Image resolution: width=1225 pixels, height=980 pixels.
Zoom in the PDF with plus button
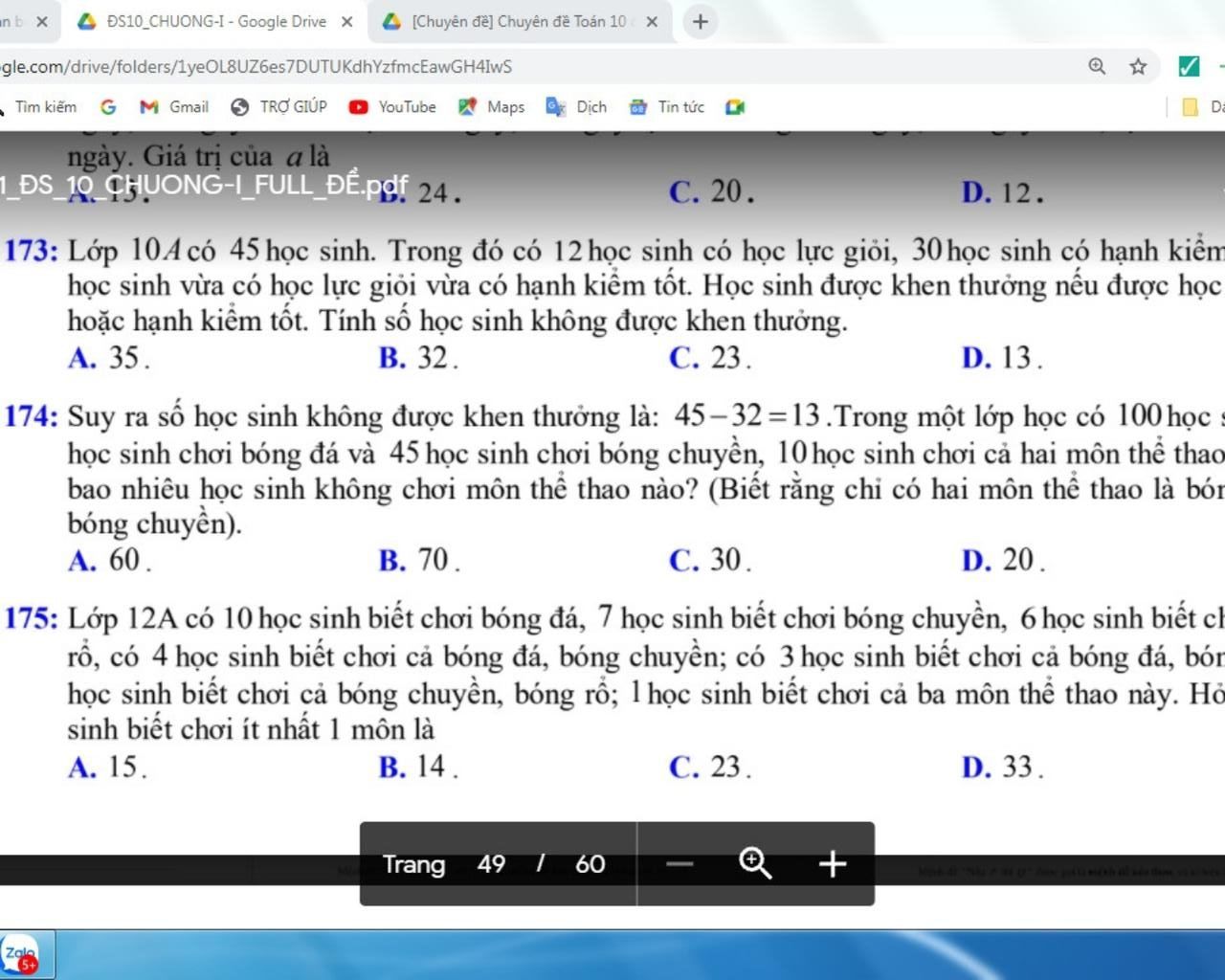pyautogui.click(x=833, y=864)
